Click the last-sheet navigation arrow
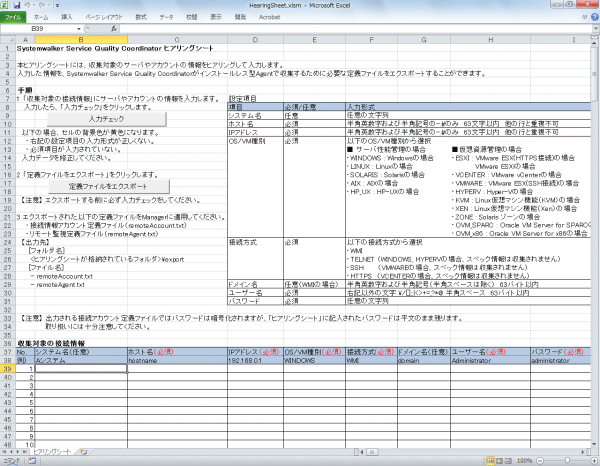 (25, 452)
